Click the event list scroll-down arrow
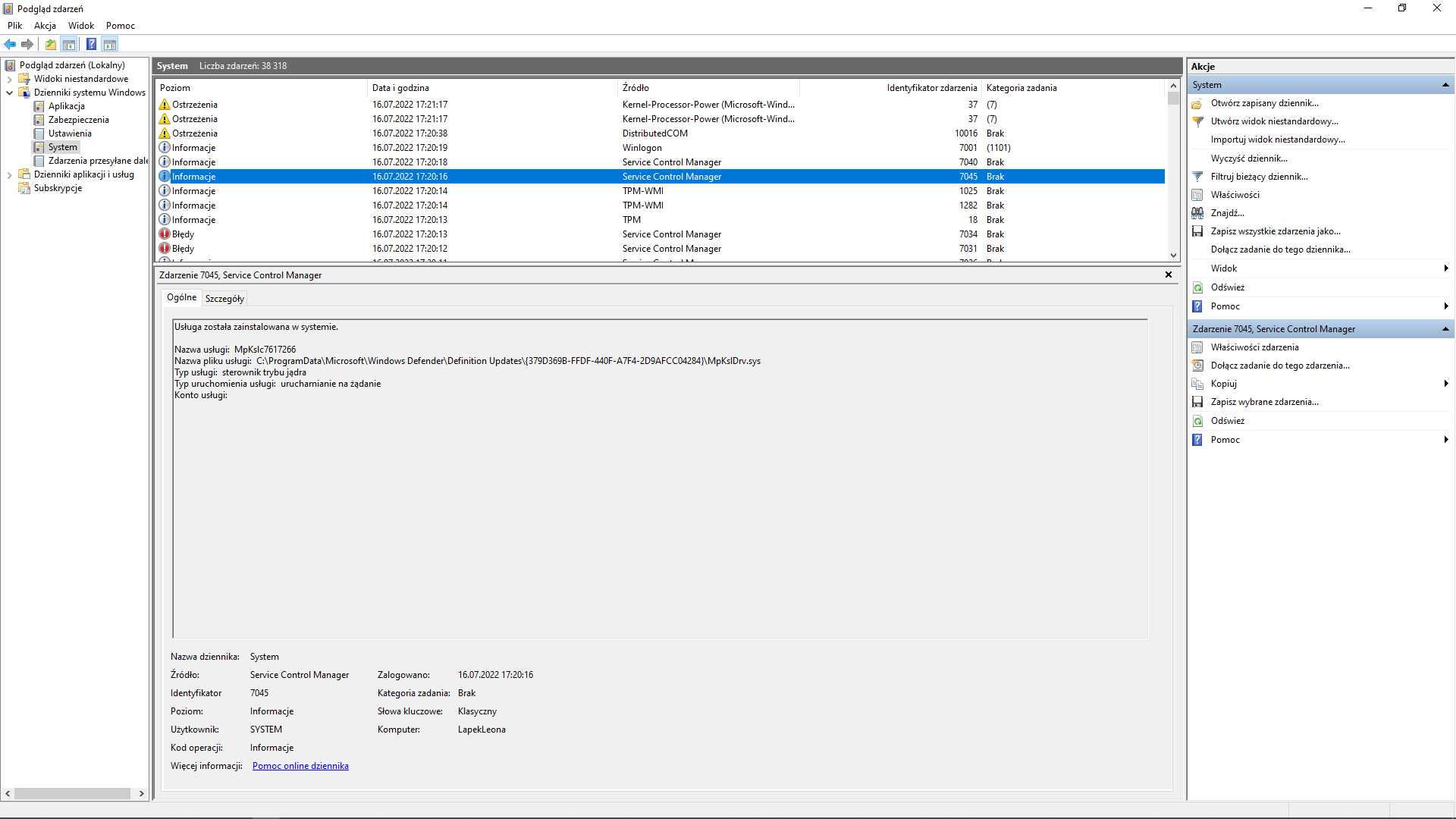 [1173, 256]
